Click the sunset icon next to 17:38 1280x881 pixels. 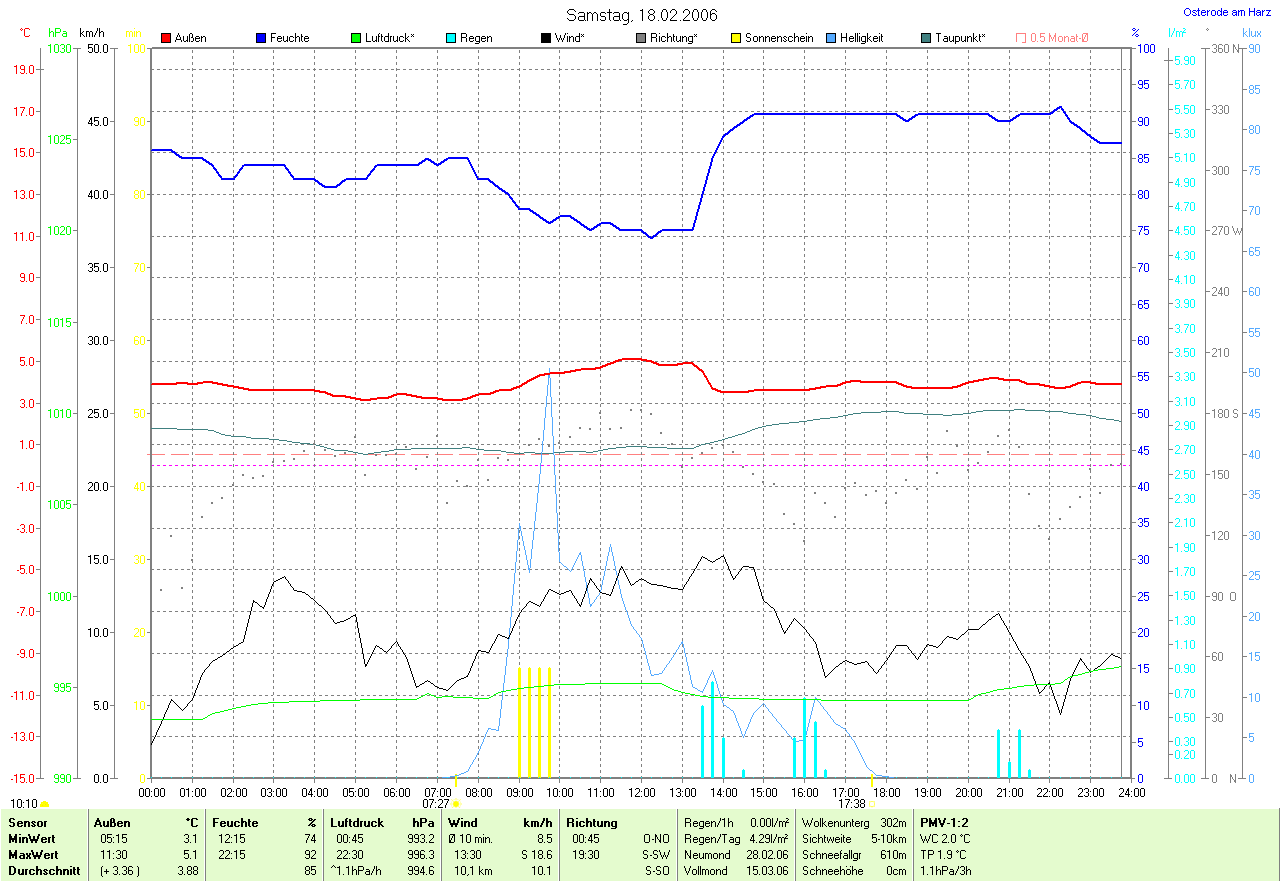pyautogui.click(x=872, y=803)
